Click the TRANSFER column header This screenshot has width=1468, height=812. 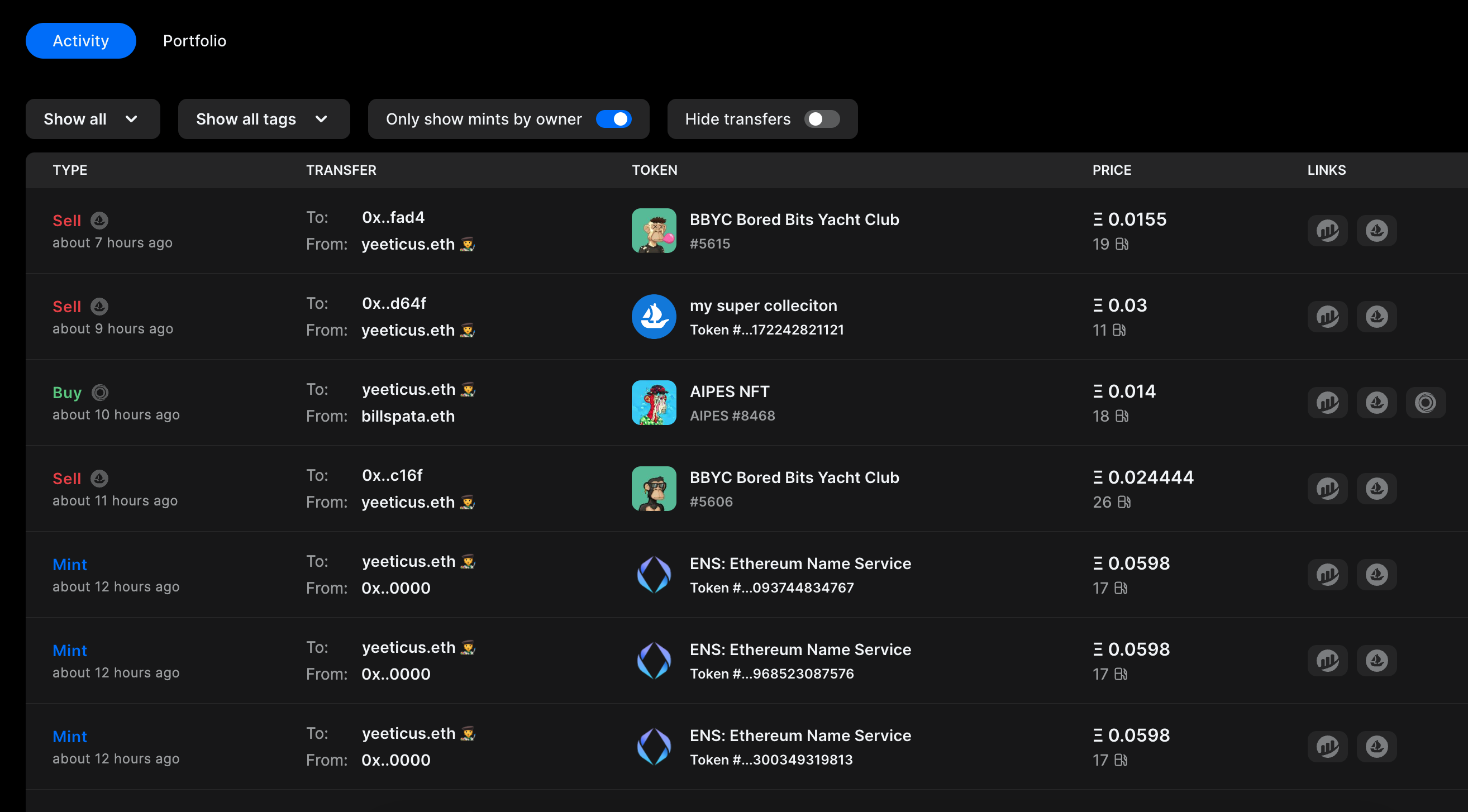point(341,170)
